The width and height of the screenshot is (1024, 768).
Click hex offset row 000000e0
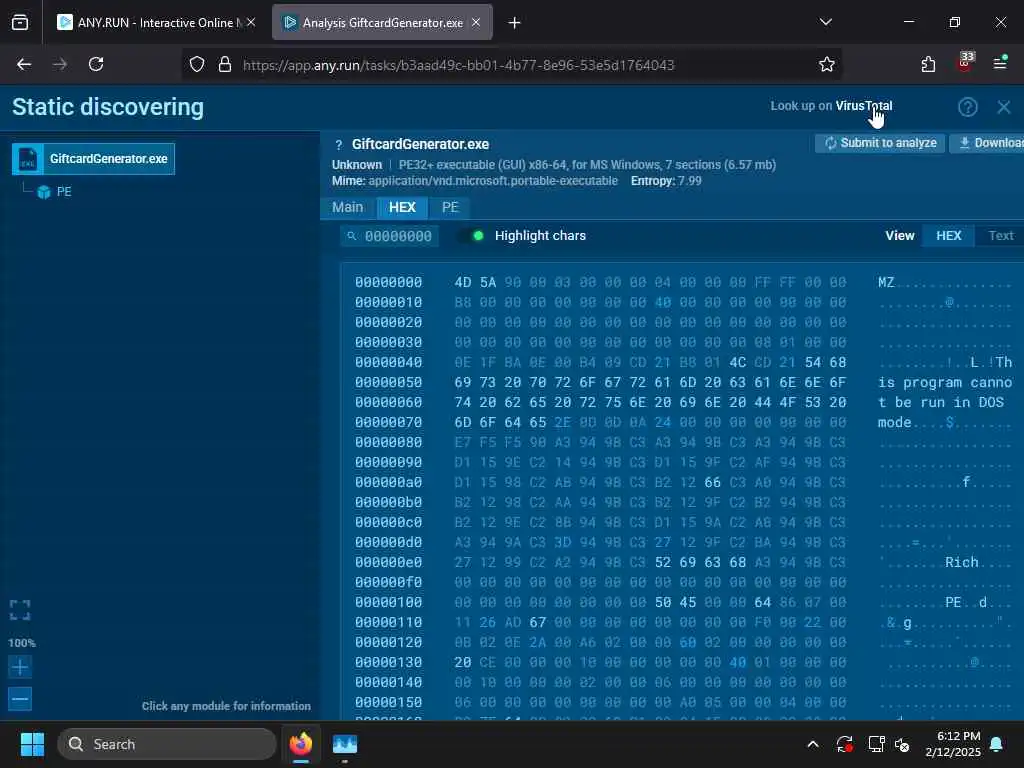(389, 562)
